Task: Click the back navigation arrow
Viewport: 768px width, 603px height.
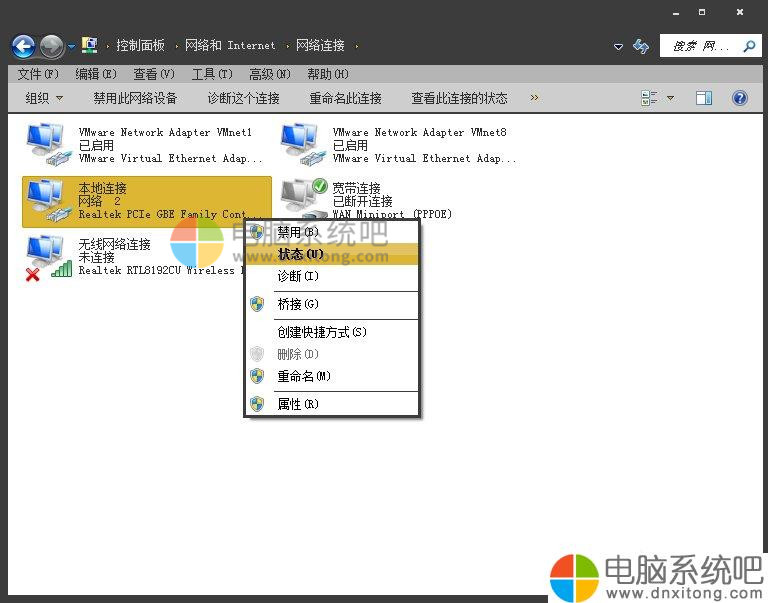Action: click(23, 46)
